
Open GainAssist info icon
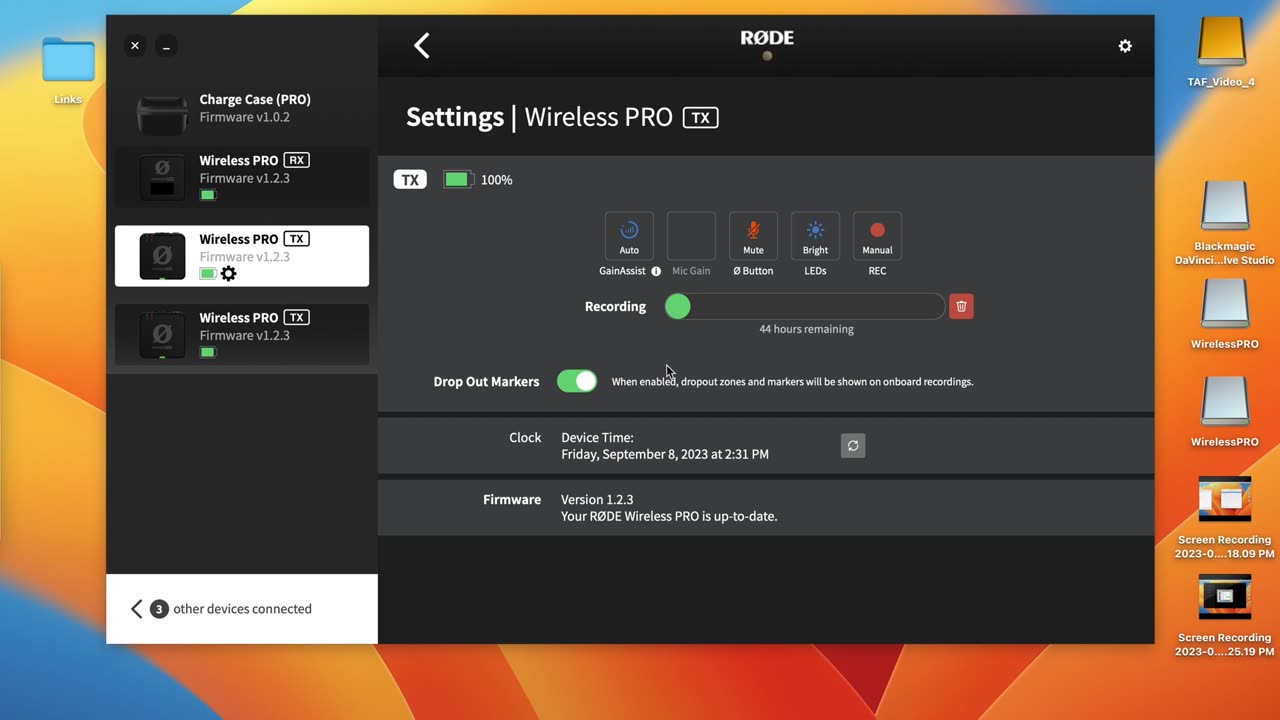[656, 271]
